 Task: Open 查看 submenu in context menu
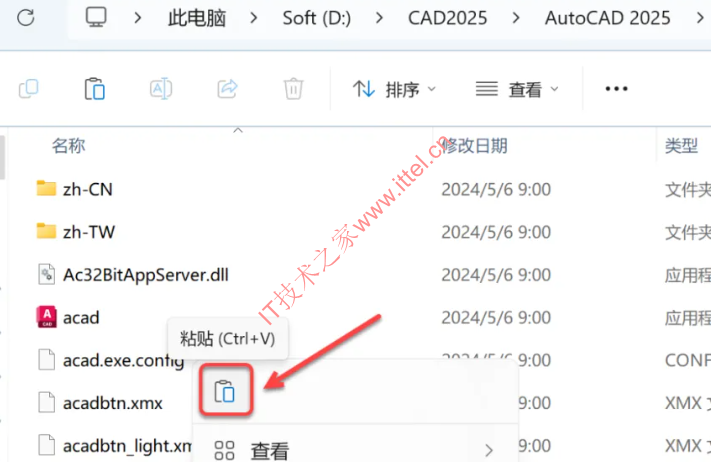(355, 450)
